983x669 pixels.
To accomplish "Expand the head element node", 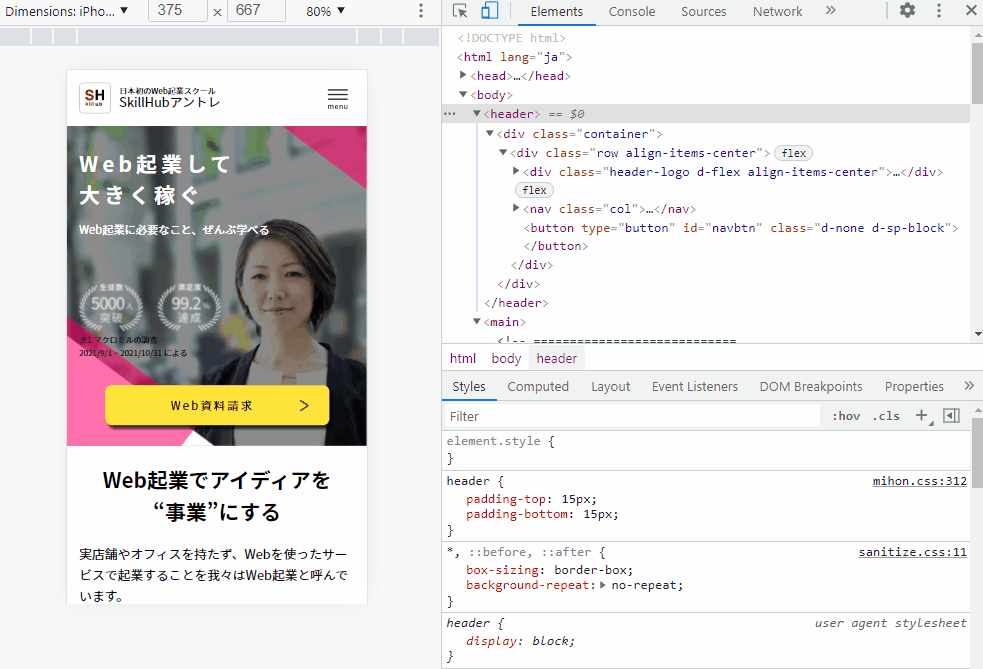I will tap(463, 75).
